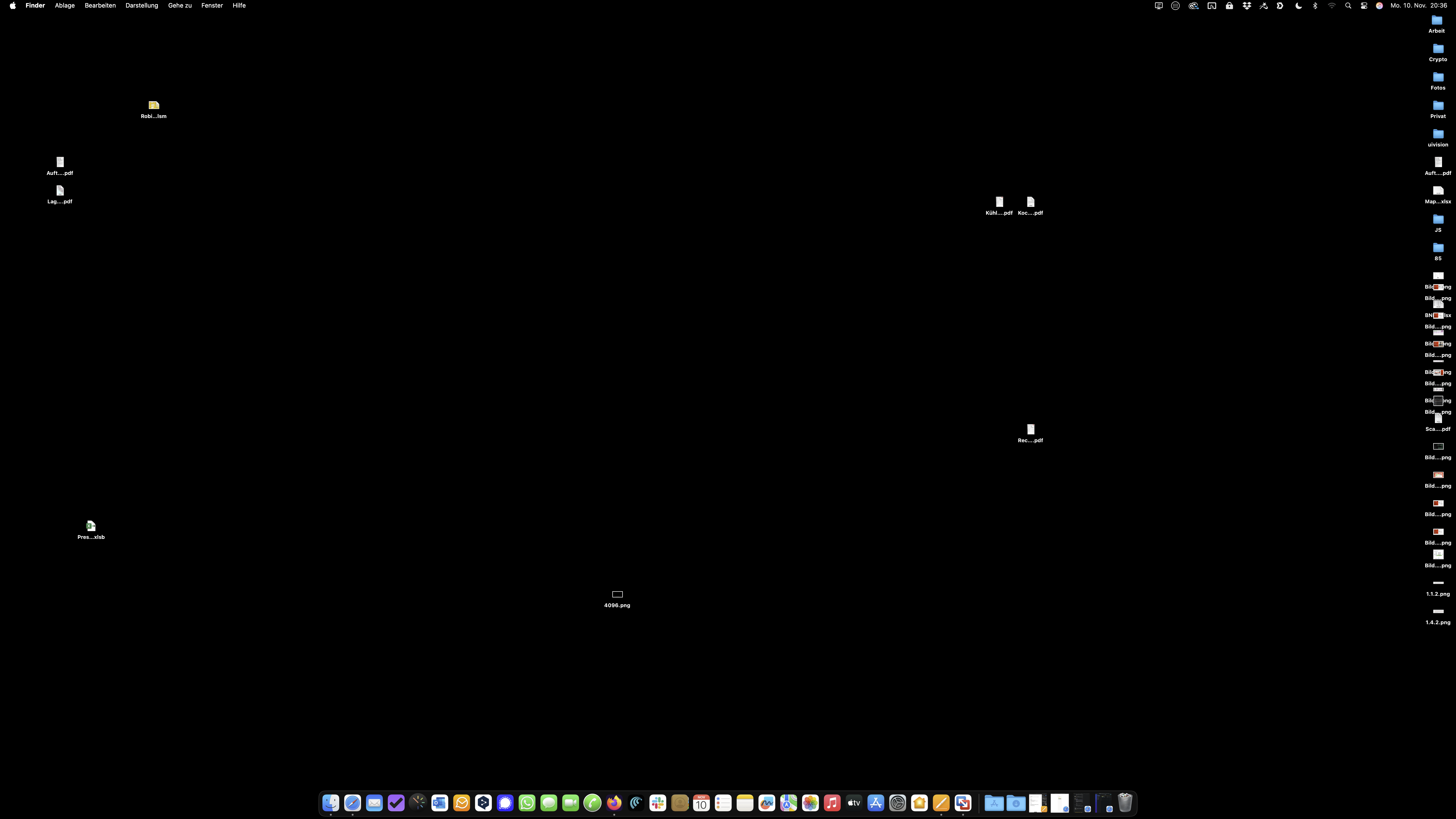The width and height of the screenshot is (1456, 819).
Task: Launch the Signal messenger app
Action: click(x=505, y=803)
